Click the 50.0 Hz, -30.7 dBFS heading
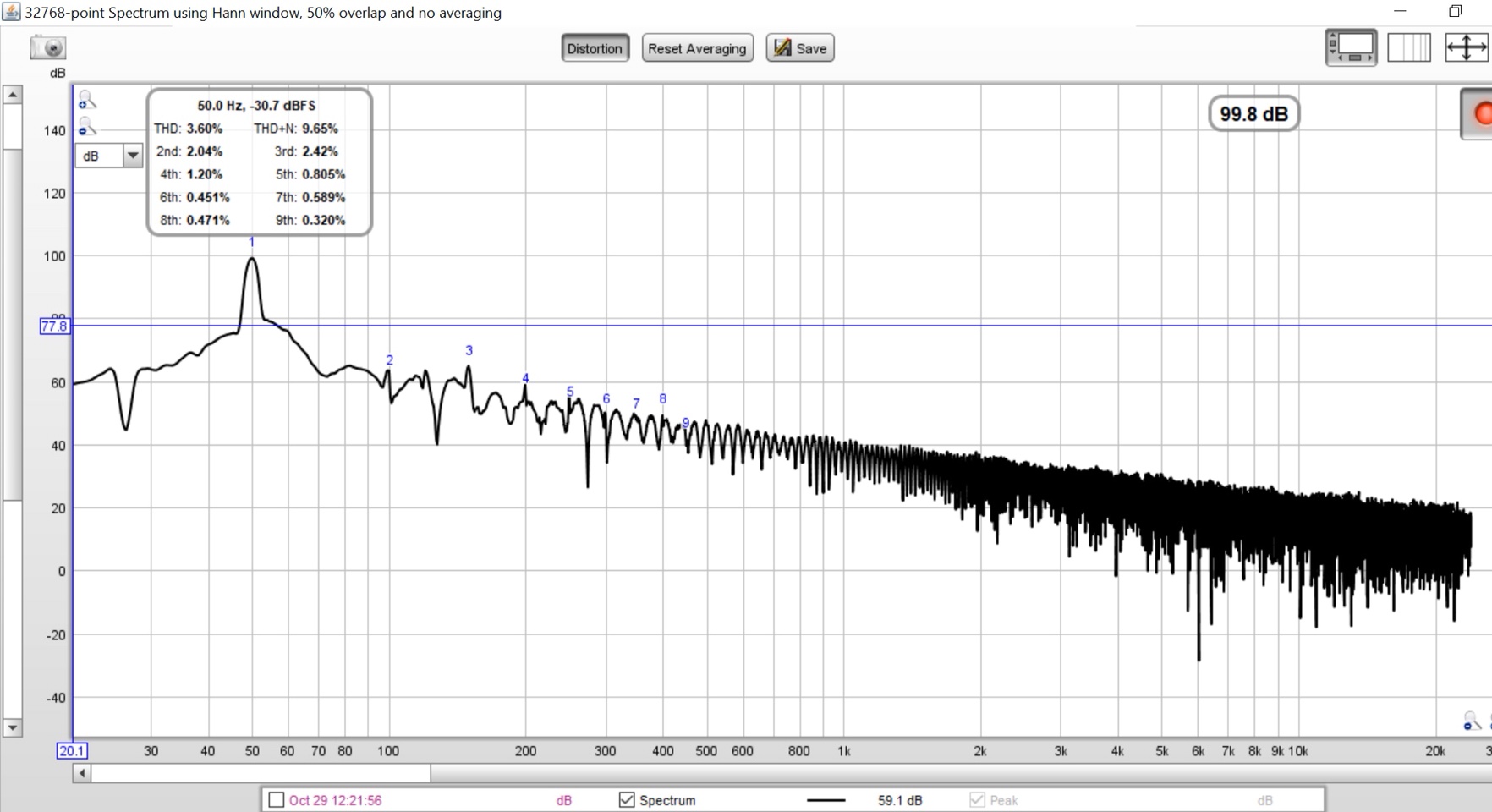This screenshot has height=812, width=1492. [256, 105]
